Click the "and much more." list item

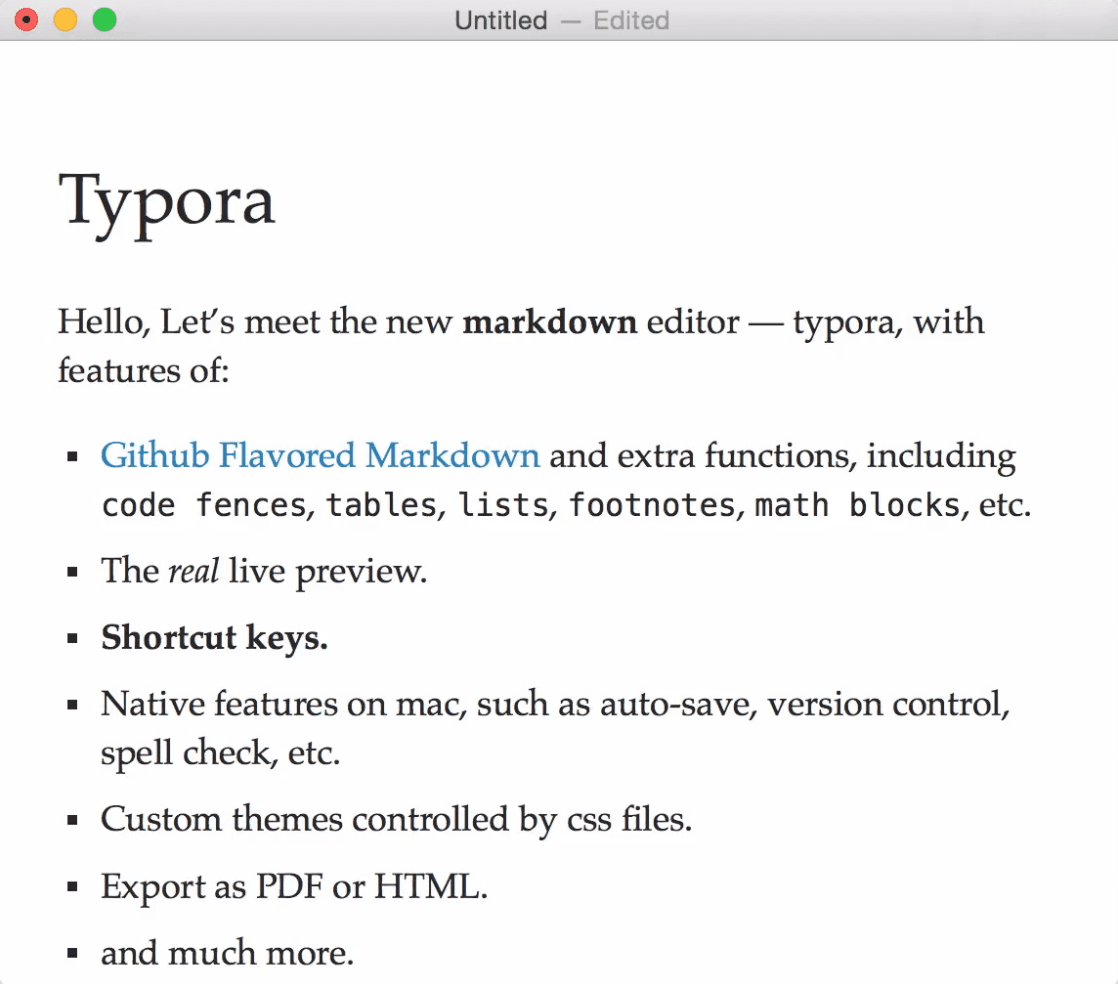[227, 953]
